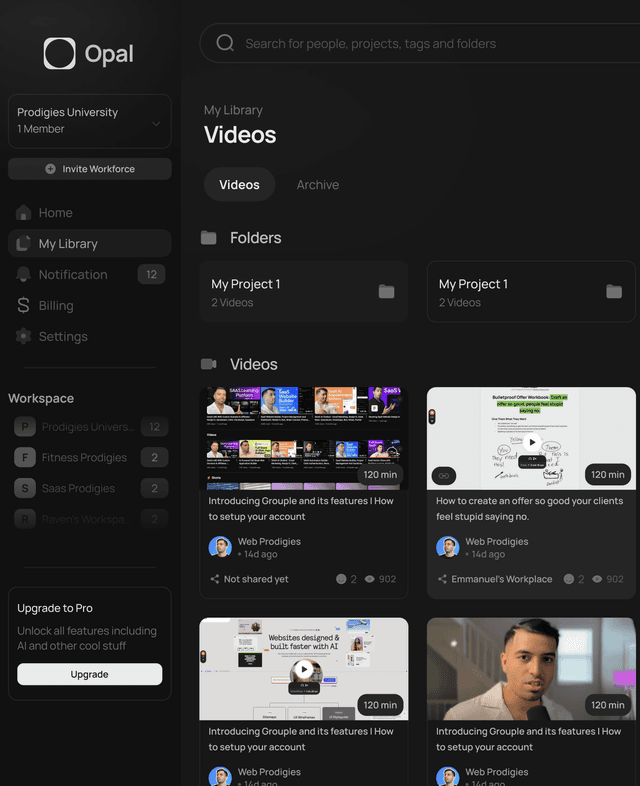Click 120 min badge on the offer video
The height and width of the screenshot is (786, 640).
tap(608, 475)
